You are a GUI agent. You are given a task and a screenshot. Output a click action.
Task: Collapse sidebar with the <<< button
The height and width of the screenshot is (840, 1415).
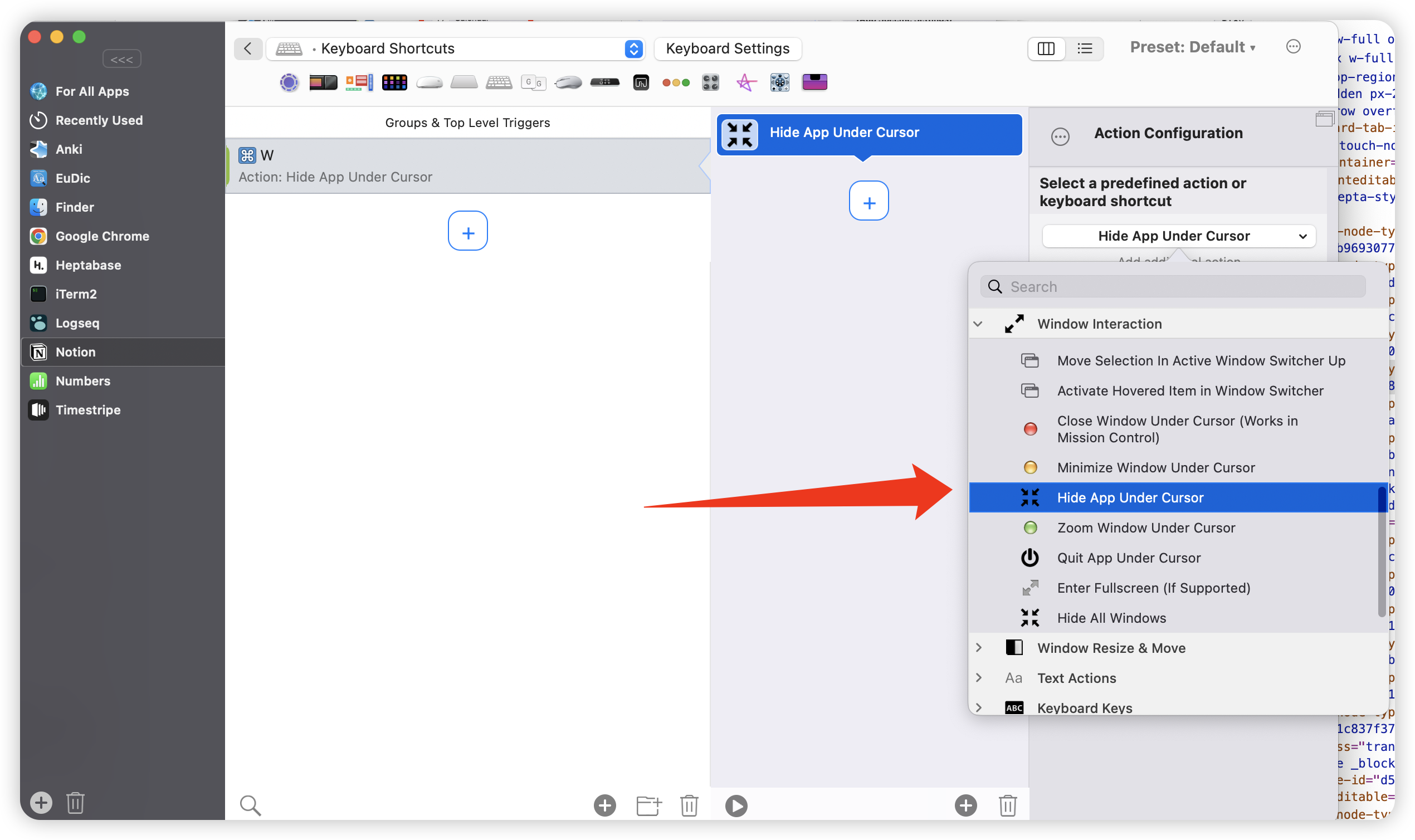click(121, 59)
